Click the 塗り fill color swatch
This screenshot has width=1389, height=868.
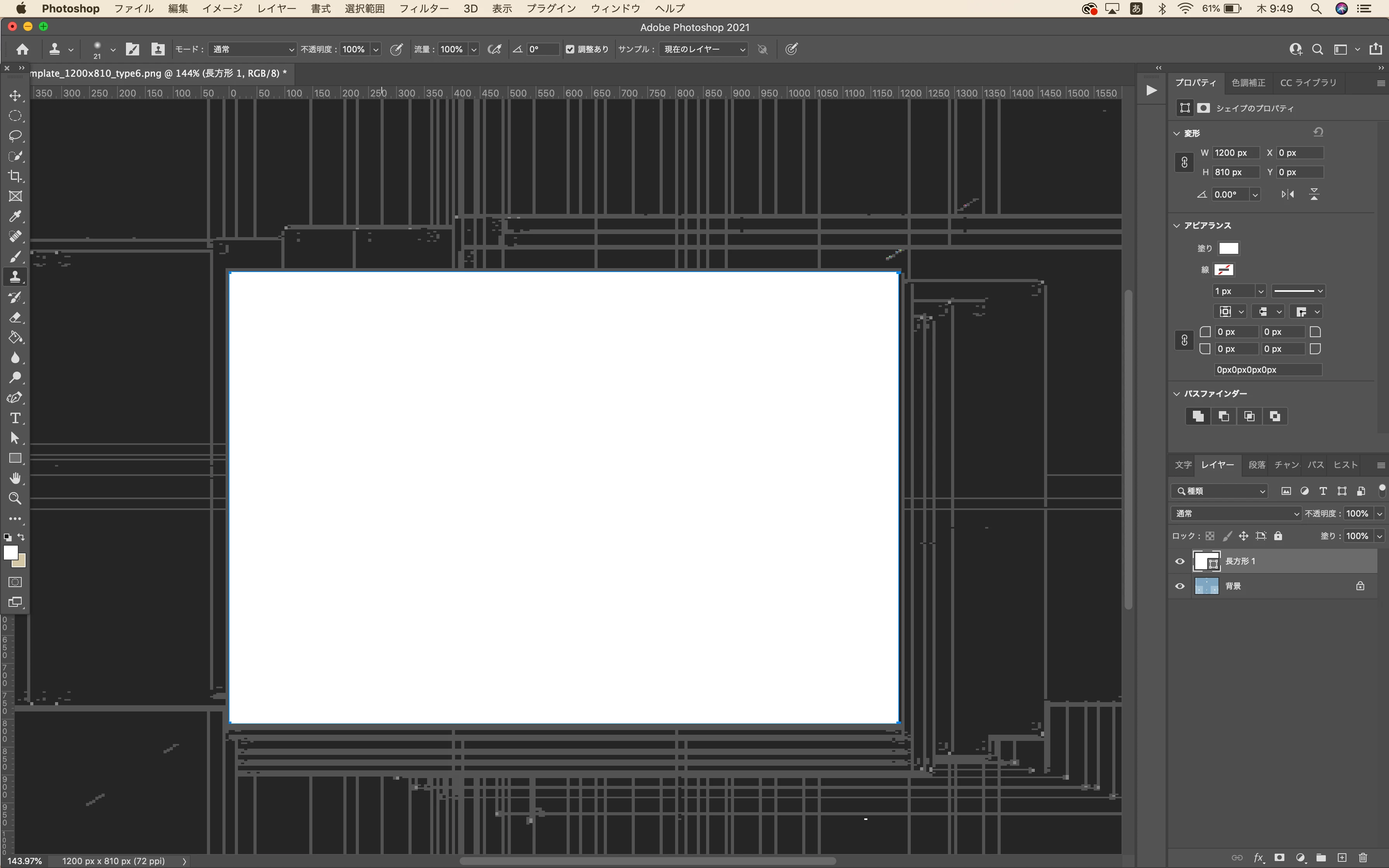point(1228,248)
